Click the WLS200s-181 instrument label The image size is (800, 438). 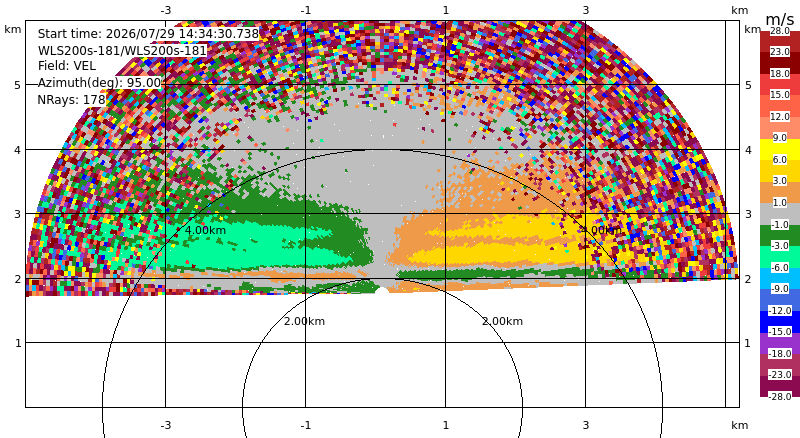coord(122,51)
